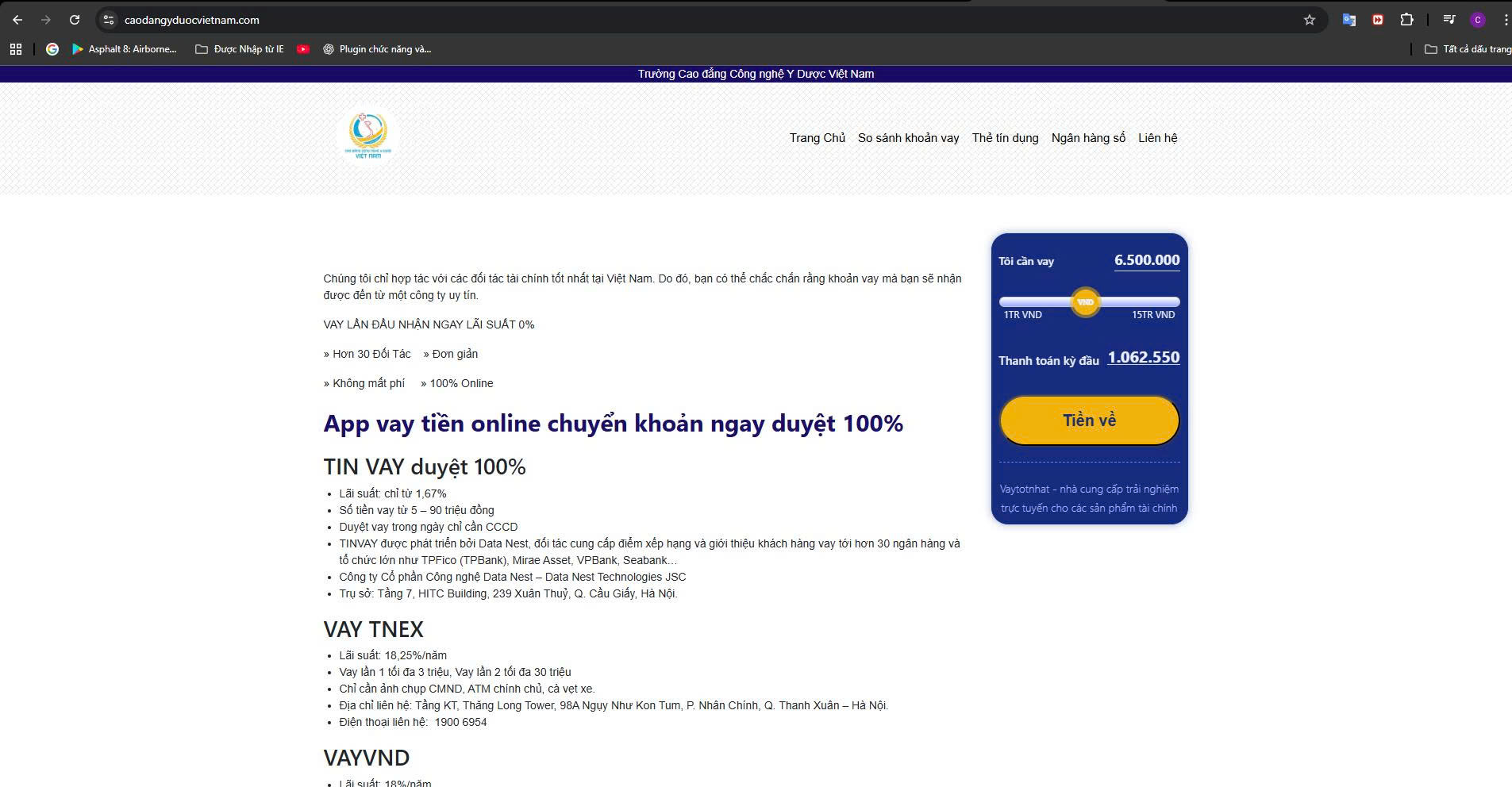
Task: Open the Extensions puzzle piece icon
Action: pyautogui.click(x=1406, y=20)
